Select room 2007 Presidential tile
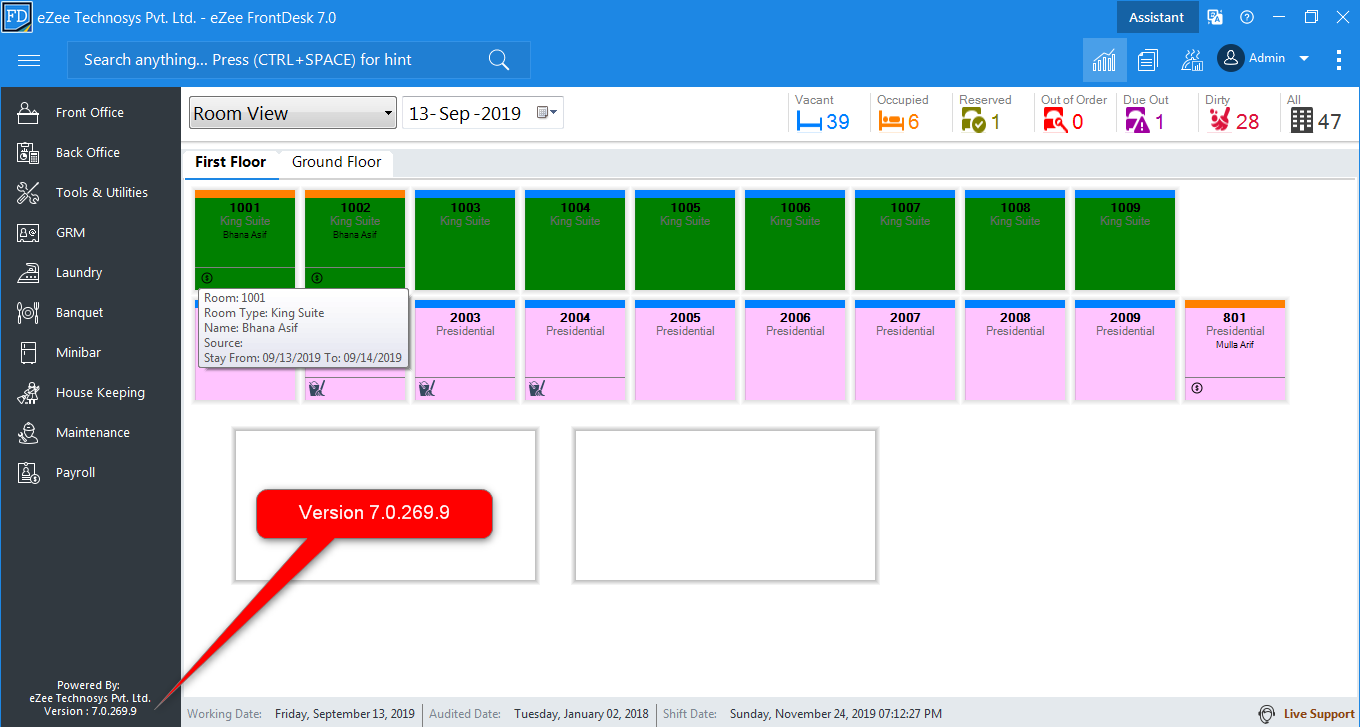The image size is (1360, 727). click(x=905, y=350)
